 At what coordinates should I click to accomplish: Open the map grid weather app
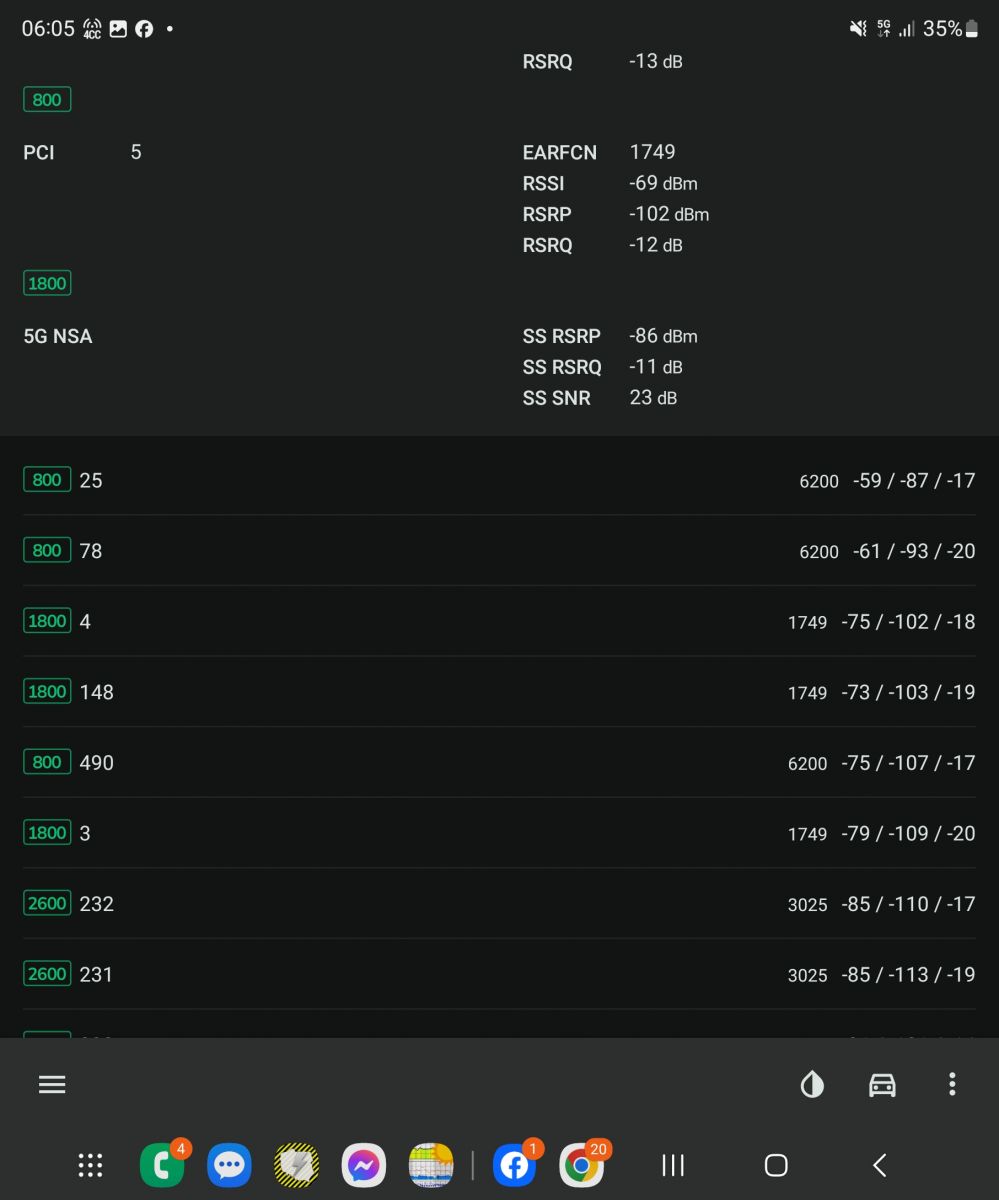tap(431, 1165)
